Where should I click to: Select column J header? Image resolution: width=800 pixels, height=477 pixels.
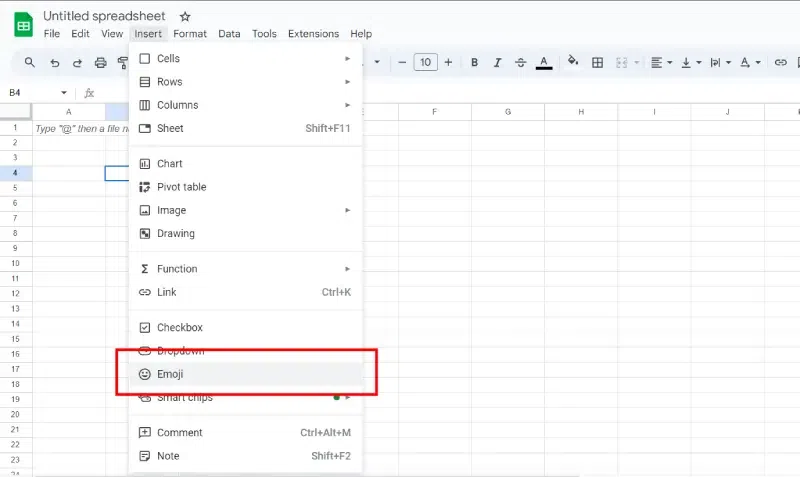tap(728, 112)
